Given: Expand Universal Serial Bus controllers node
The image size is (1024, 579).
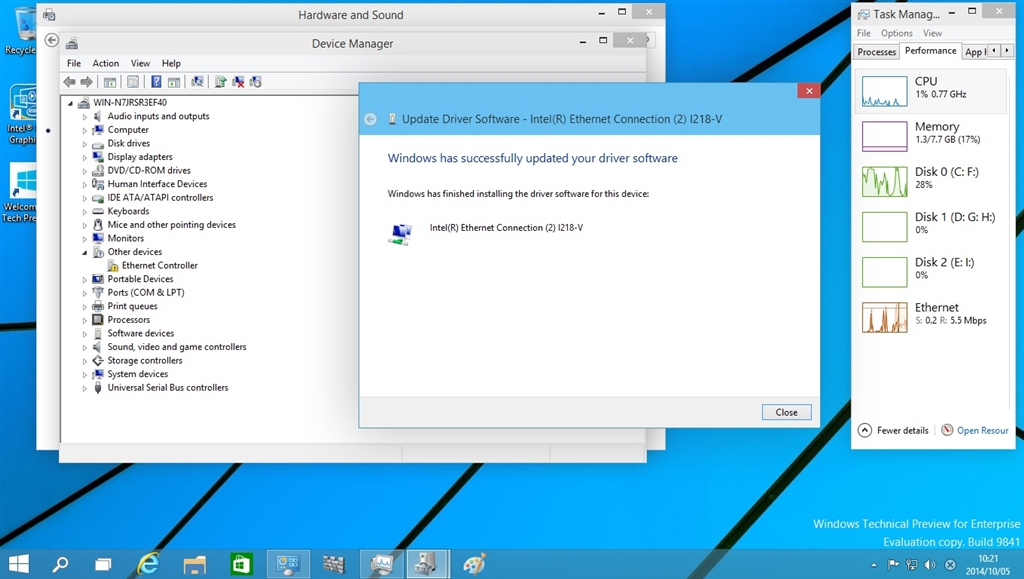Looking at the screenshot, I should [84, 388].
